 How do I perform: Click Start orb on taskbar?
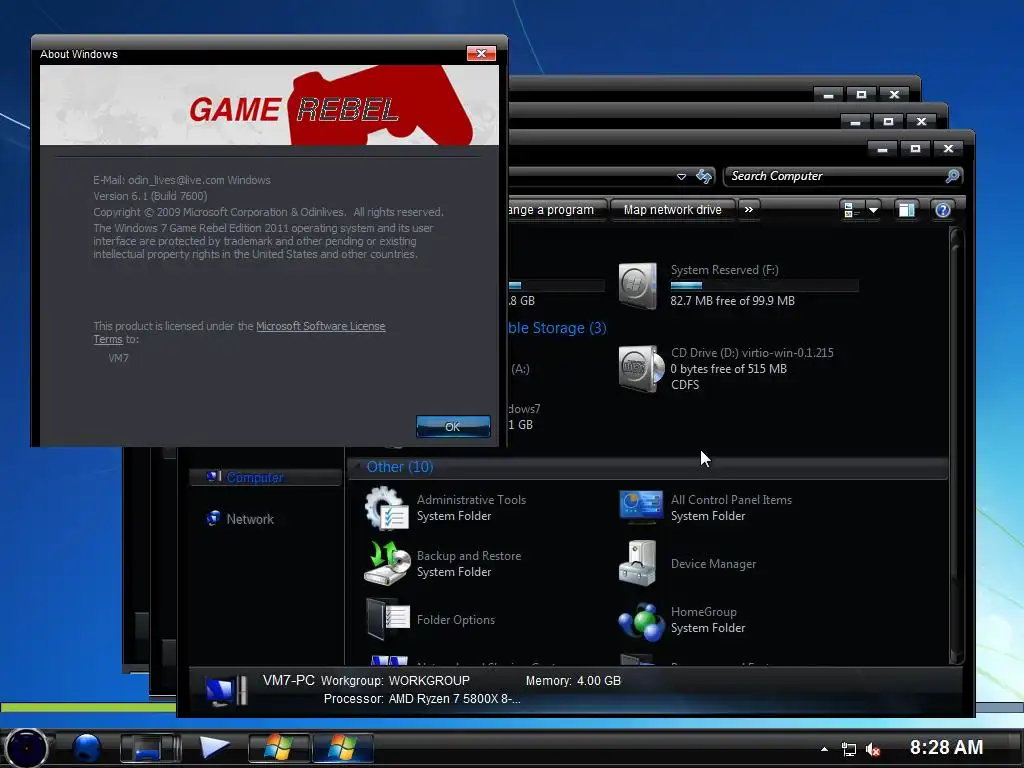pyautogui.click(x=26, y=748)
